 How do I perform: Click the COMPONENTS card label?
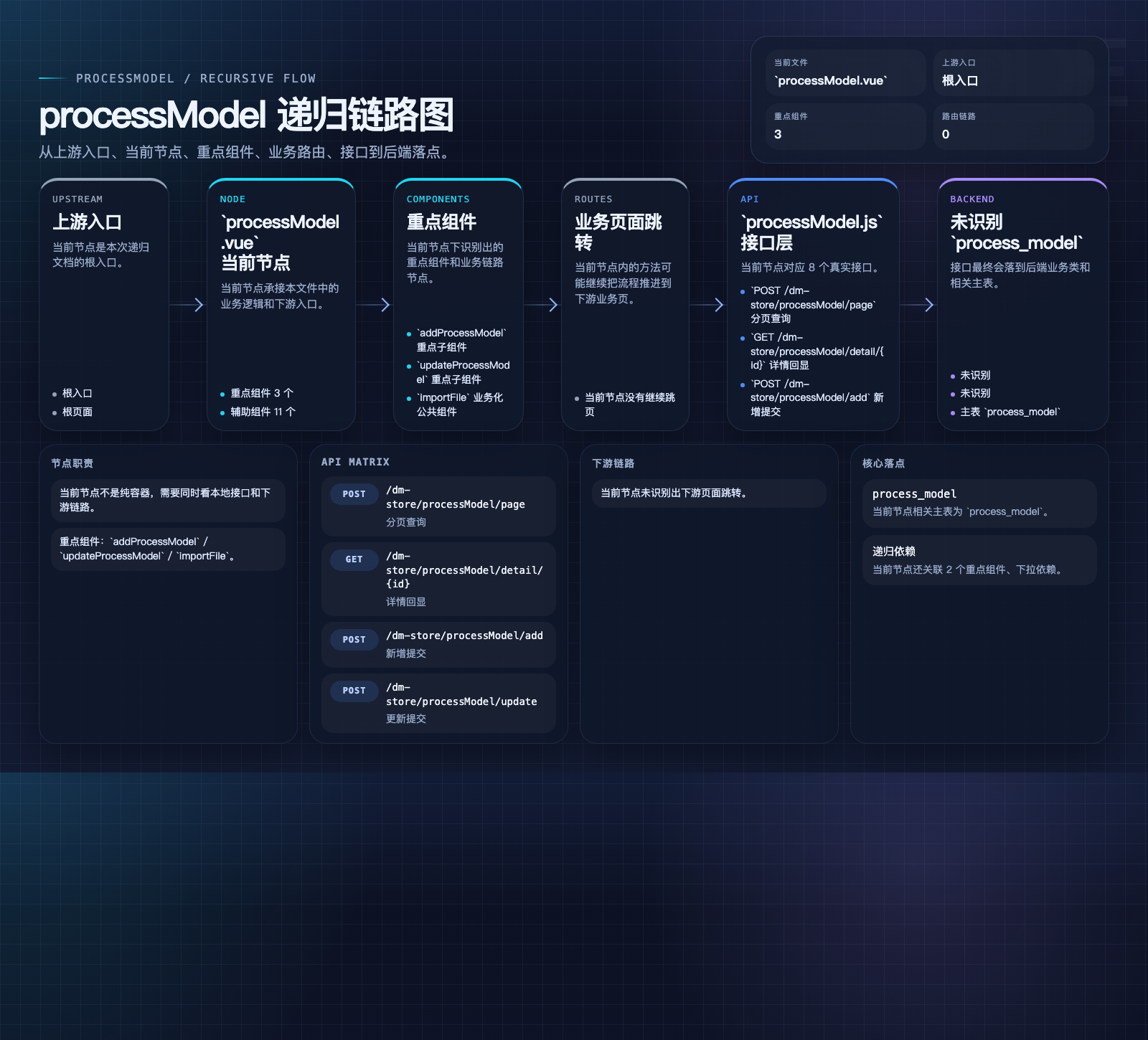pyautogui.click(x=438, y=199)
